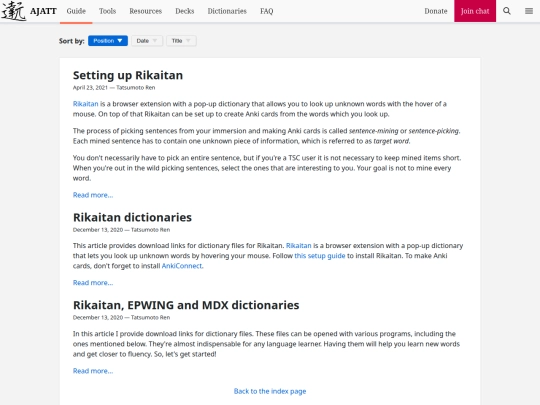Open the Guide menu item
540x405 pixels.
[x=76, y=11]
